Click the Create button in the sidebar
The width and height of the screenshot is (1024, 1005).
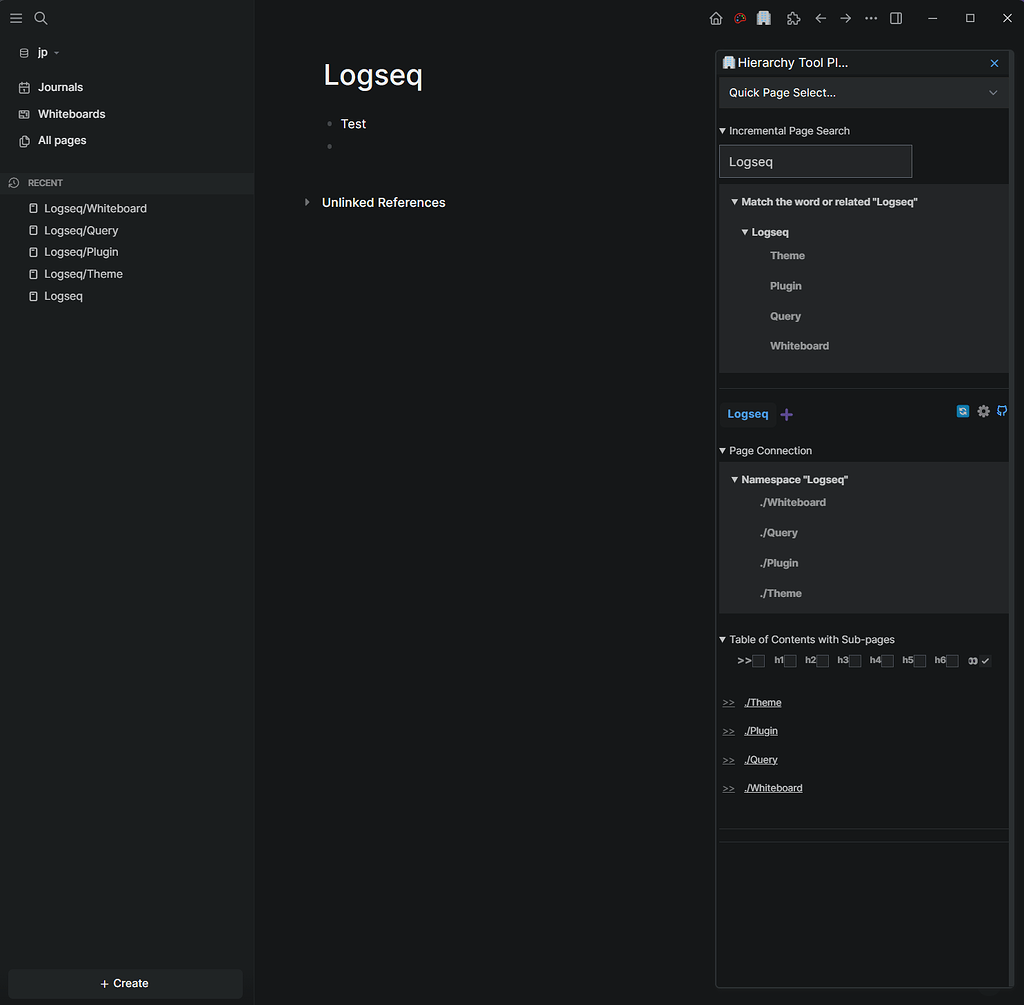point(124,983)
